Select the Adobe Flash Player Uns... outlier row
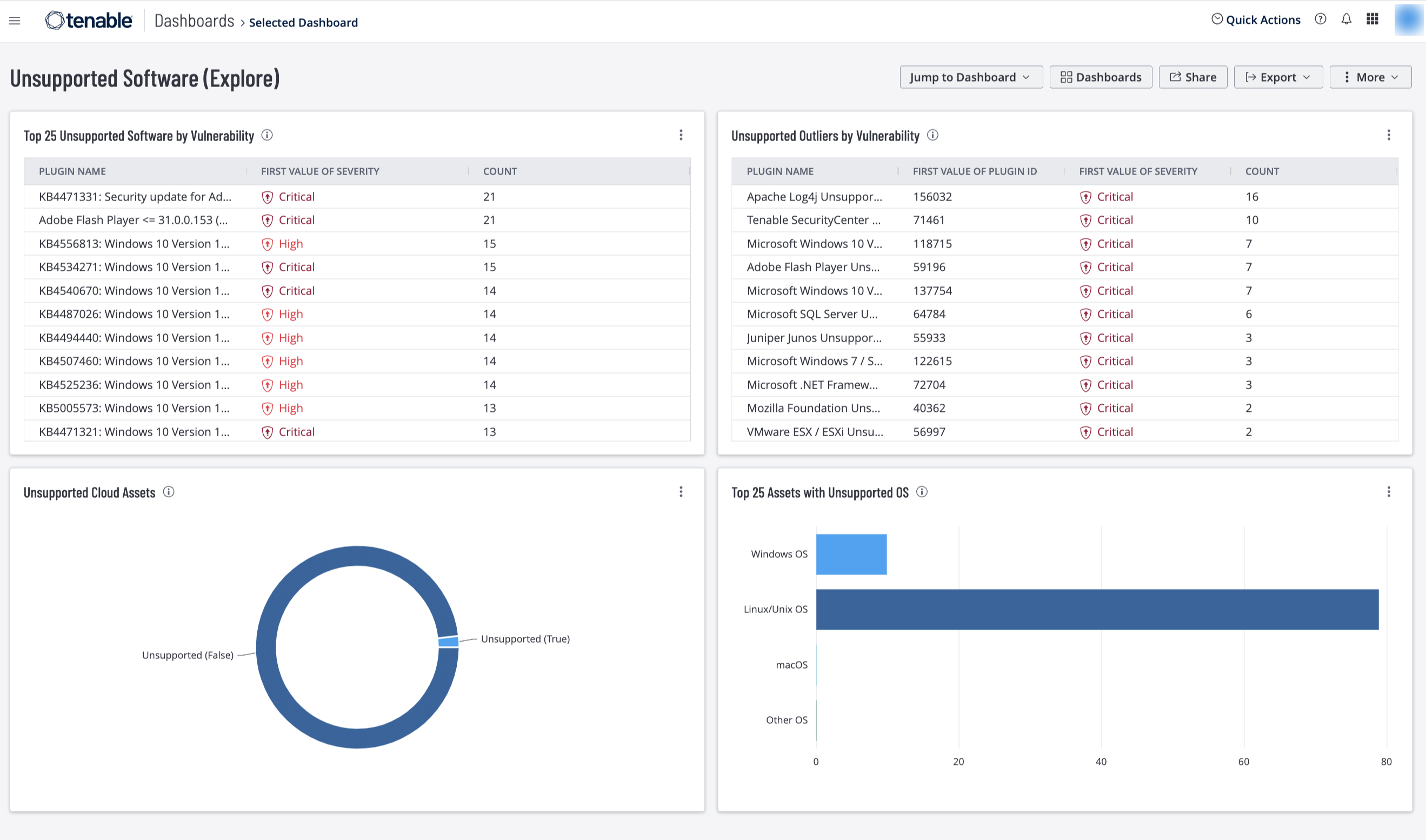This screenshot has width=1426, height=840. [1064, 267]
